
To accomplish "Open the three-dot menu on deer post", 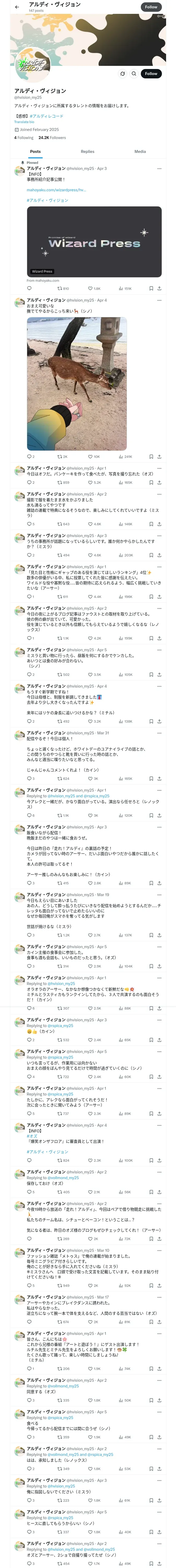I will [x=159, y=300].
